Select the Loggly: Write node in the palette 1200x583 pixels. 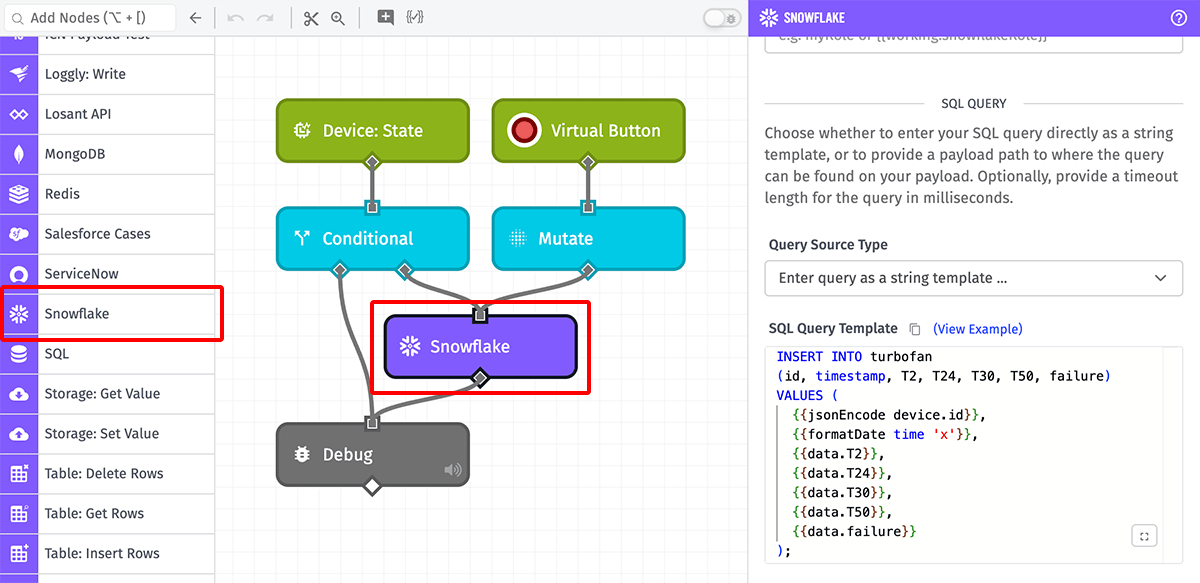point(107,74)
